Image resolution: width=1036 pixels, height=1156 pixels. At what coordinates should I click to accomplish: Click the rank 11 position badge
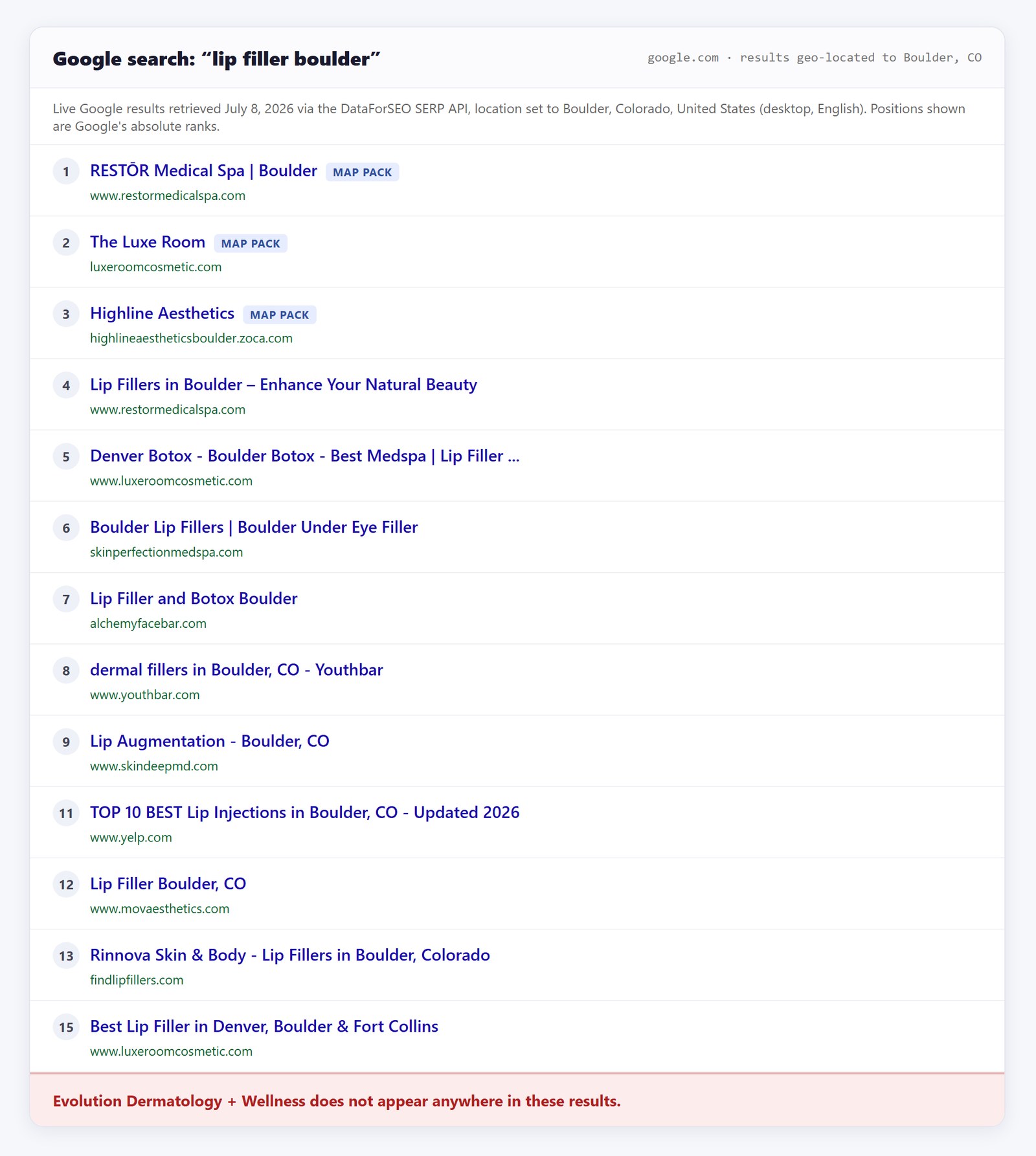coord(66,813)
